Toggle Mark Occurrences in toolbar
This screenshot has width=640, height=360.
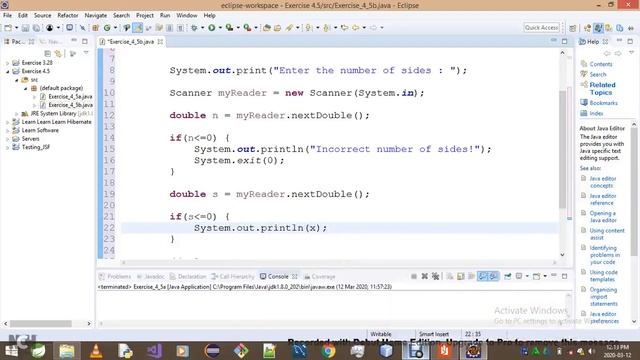138,28
